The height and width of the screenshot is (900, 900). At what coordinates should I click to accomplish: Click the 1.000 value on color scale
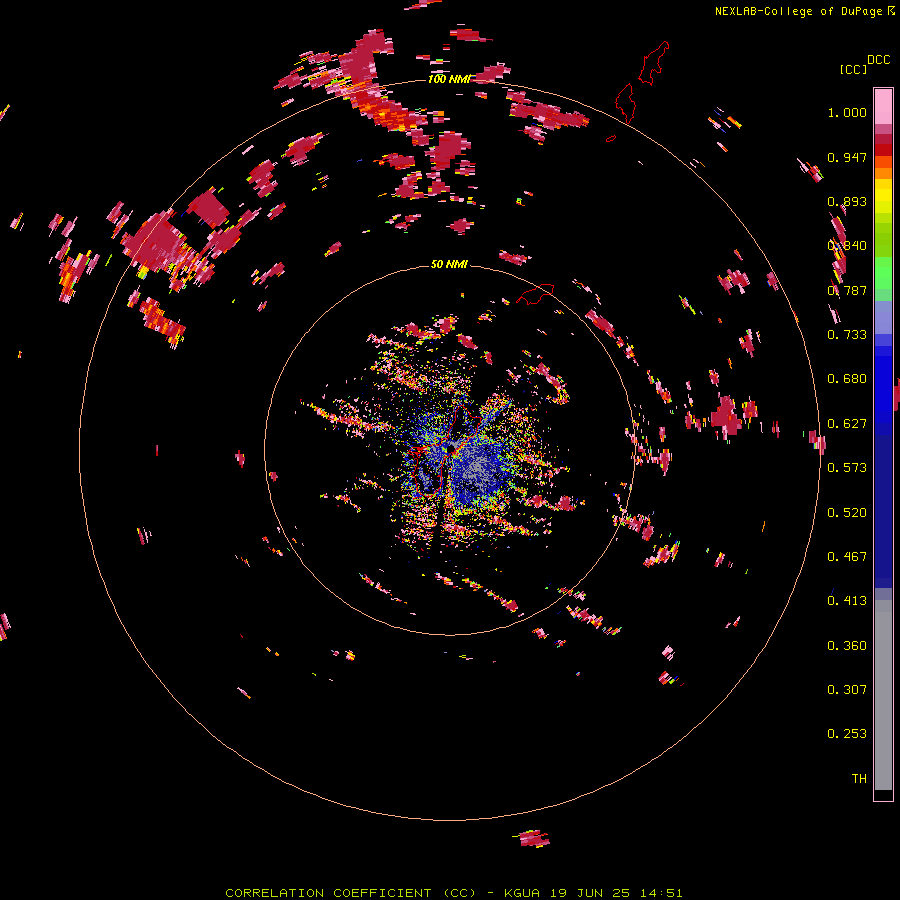847,112
